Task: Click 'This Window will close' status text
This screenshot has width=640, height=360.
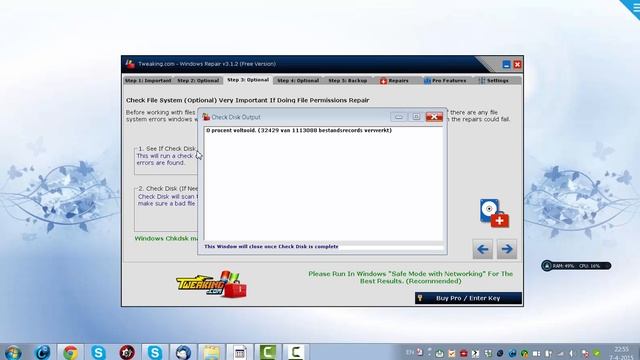Action: 271,247
